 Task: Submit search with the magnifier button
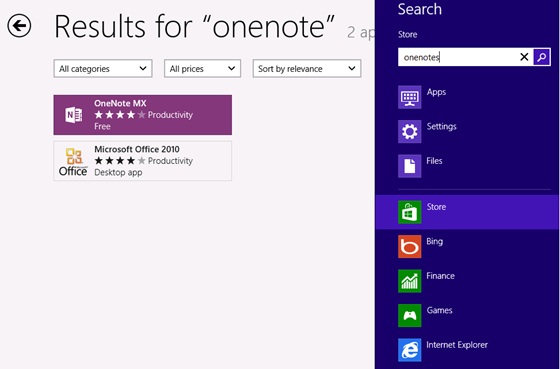tap(542, 57)
